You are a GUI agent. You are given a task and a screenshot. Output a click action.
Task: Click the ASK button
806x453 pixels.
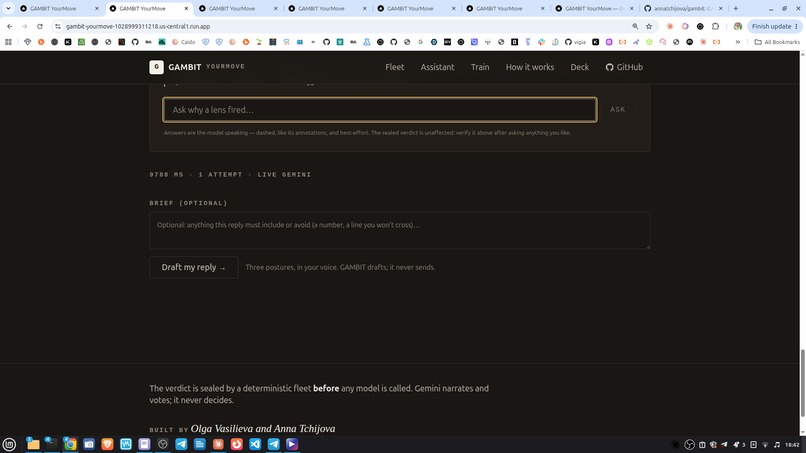click(x=617, y=110)
